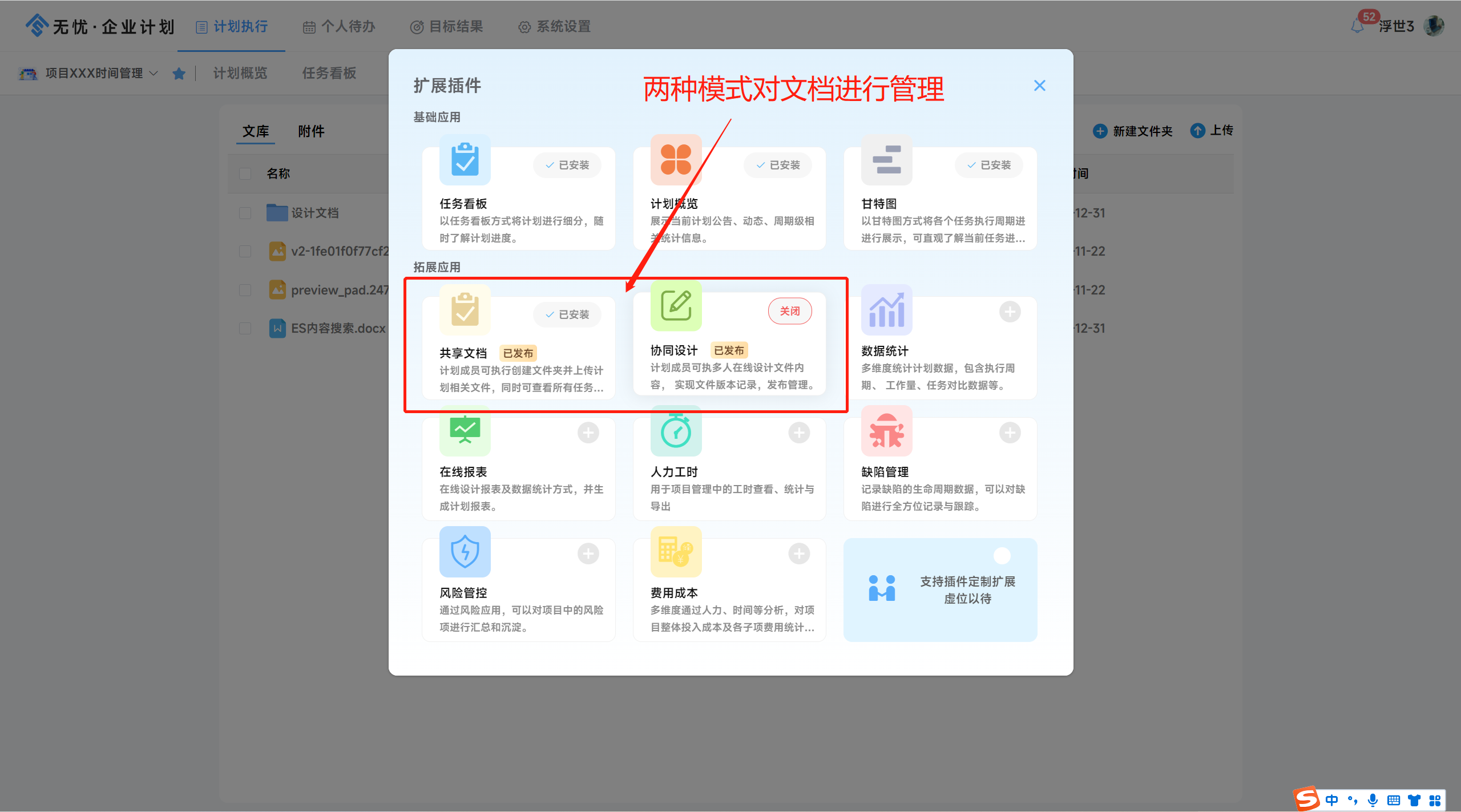This screenshot has width=1461, height=812.
Task: Click the 在线报表 presentation icon
Action: pos(465,431)
